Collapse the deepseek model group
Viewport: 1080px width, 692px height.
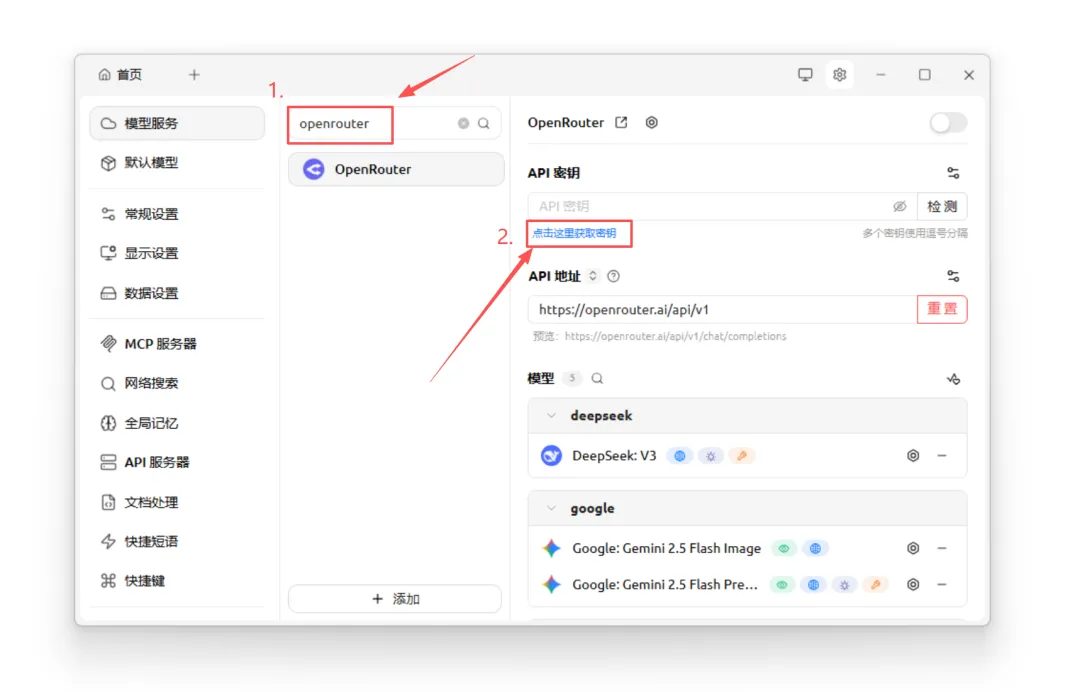click(551, 415)
